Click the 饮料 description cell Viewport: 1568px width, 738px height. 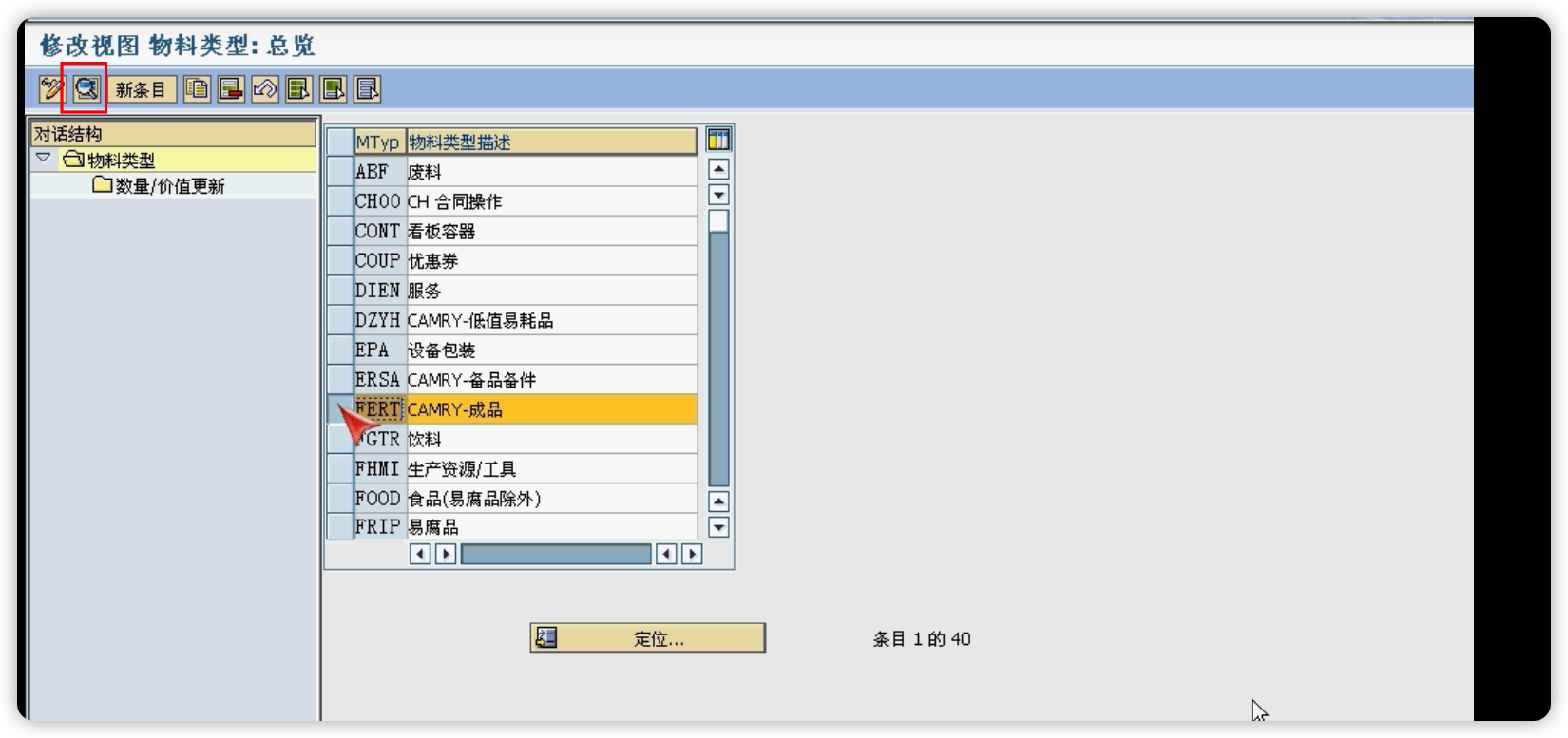click(x=551, y=439)
